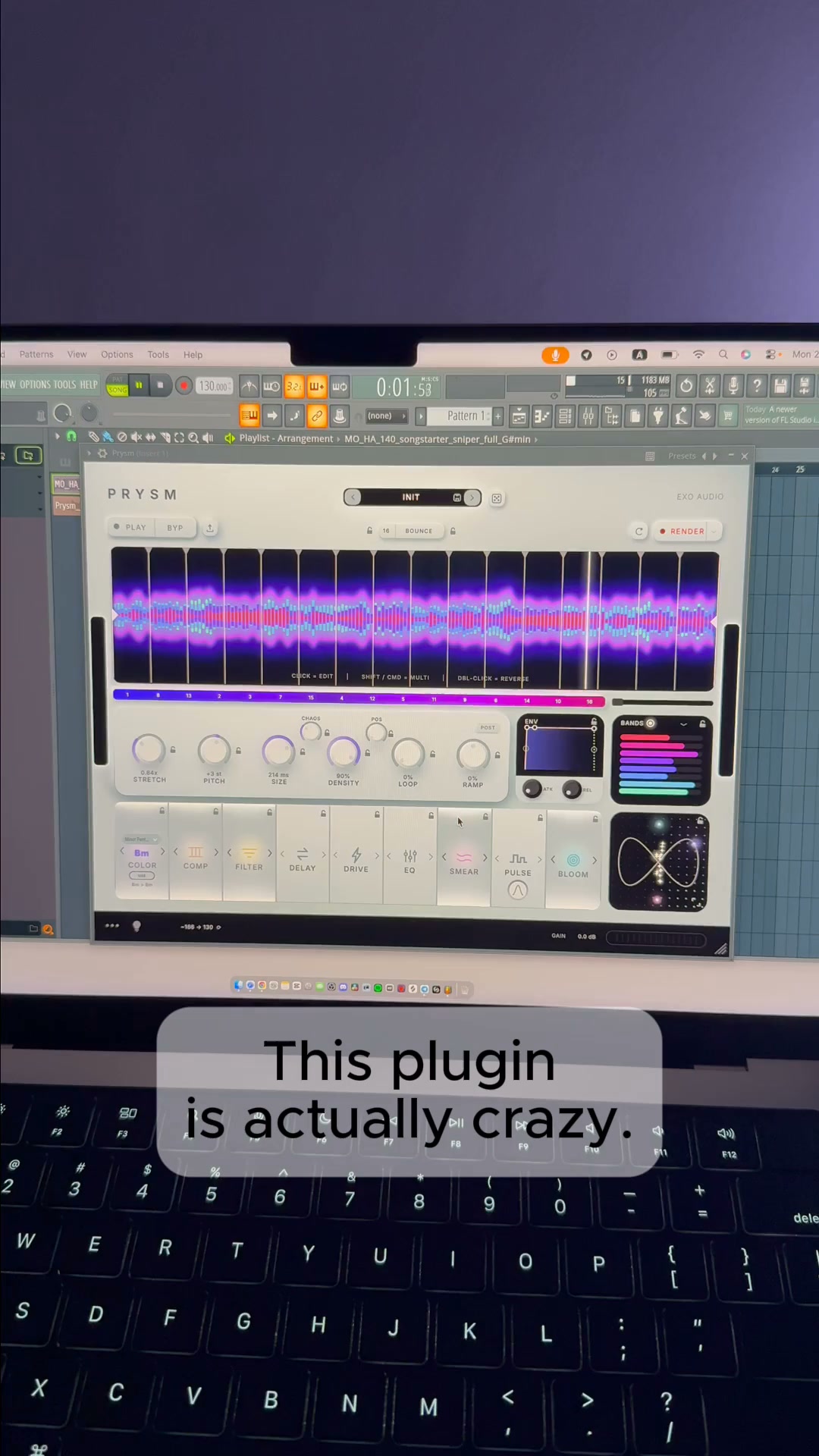
Task: Toggle the lock next to RAMP knob
Action: [497, 755]
